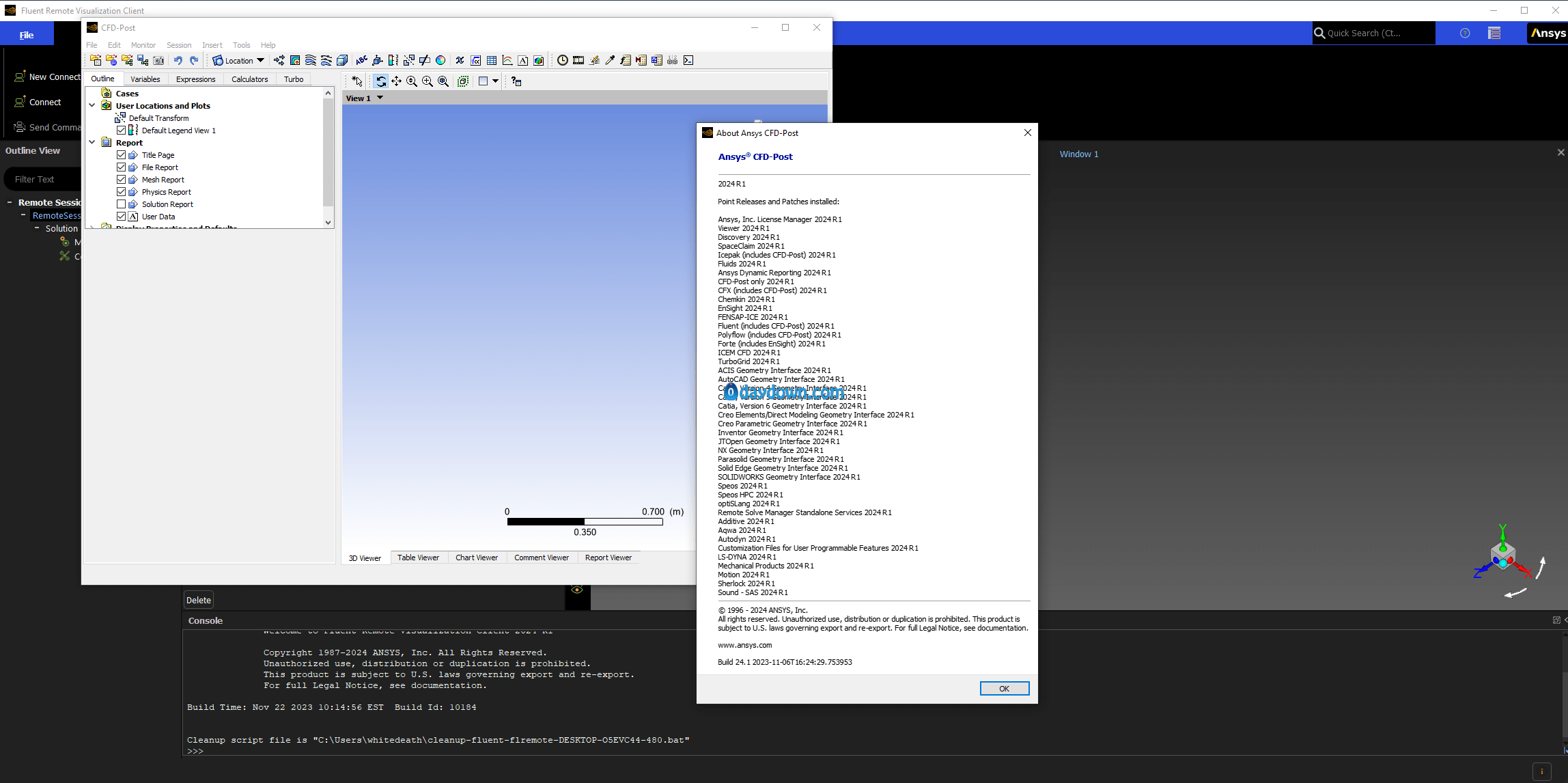Open the Session menu in CFD-Post
Image resolution: width=1568 pixels, height=783 pixels.
[179, 45]
